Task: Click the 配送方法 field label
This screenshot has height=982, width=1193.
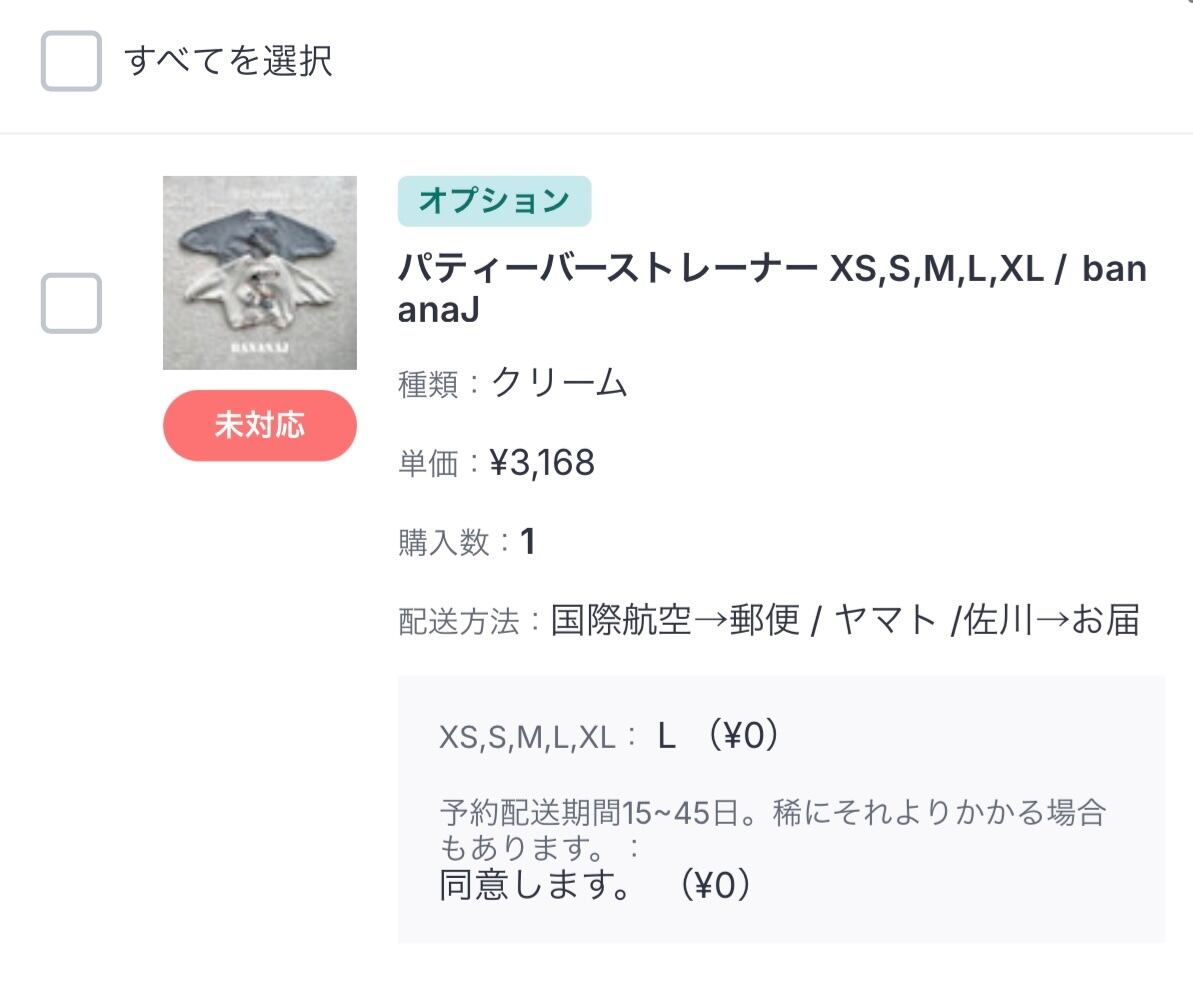Action: pyautogui.click(x=459, y=622)
